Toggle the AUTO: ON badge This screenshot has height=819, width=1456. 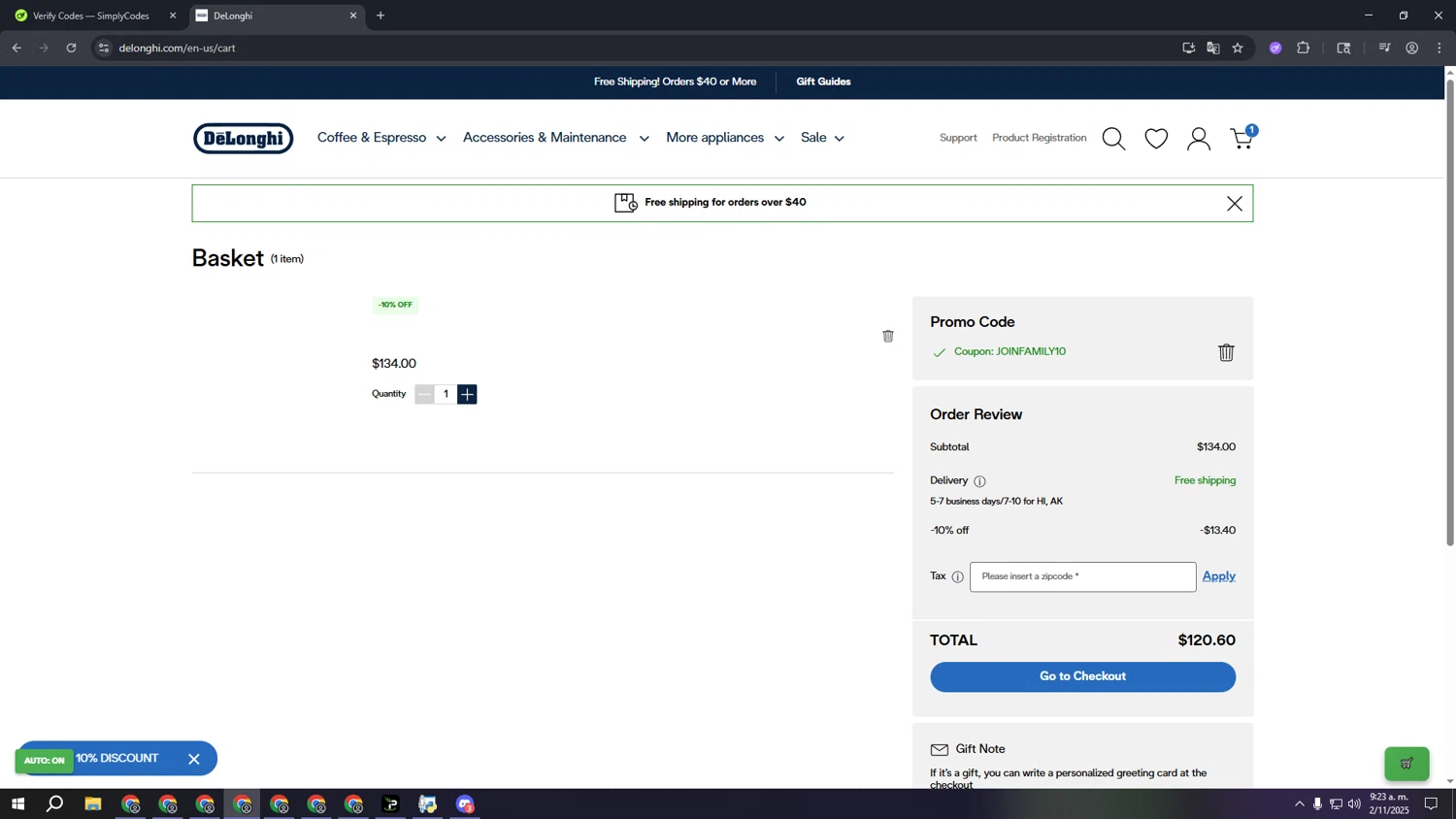tap(44, 760)
